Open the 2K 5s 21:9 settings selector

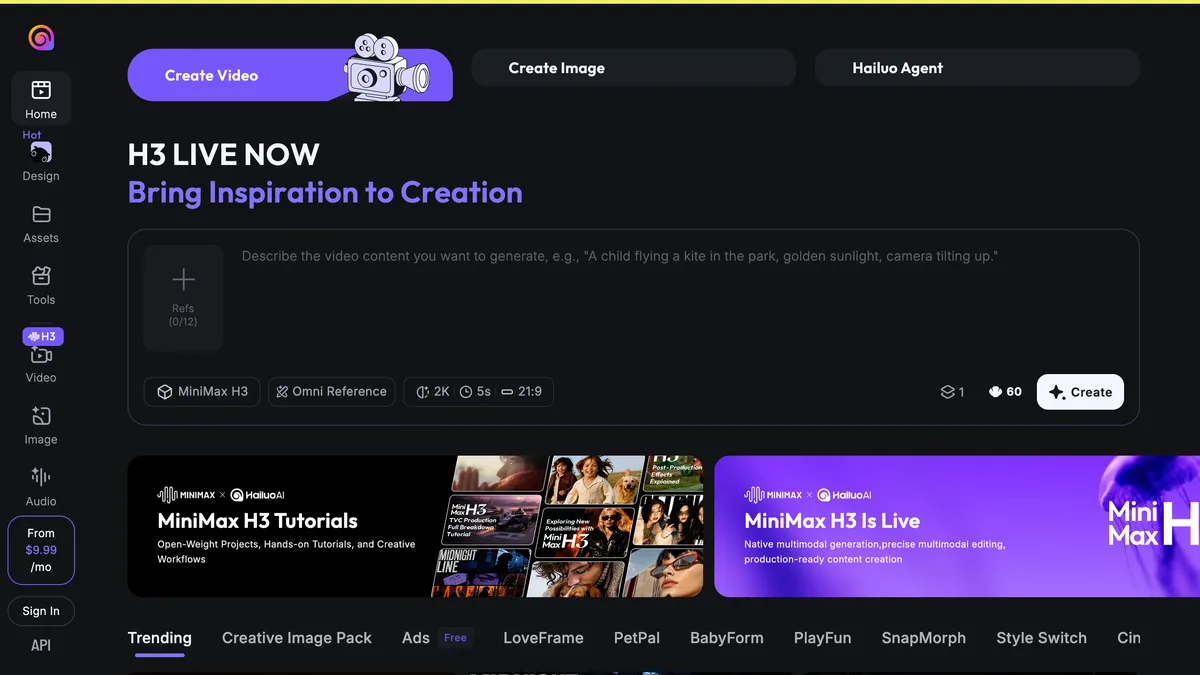point(478,392)
